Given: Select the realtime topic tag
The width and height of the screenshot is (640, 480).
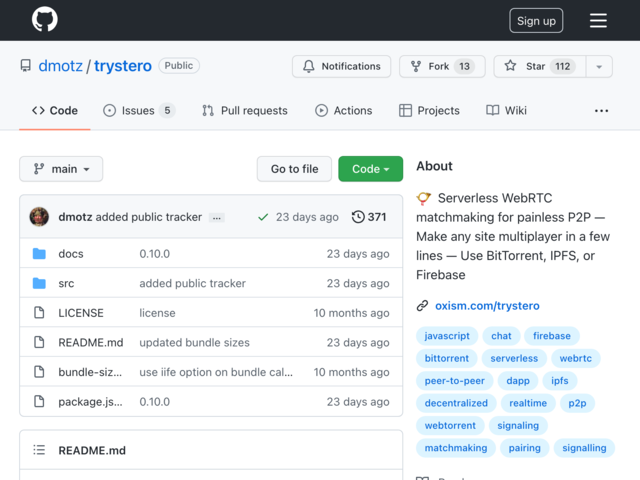Looking at the screenshot, I should pos(528,403).
